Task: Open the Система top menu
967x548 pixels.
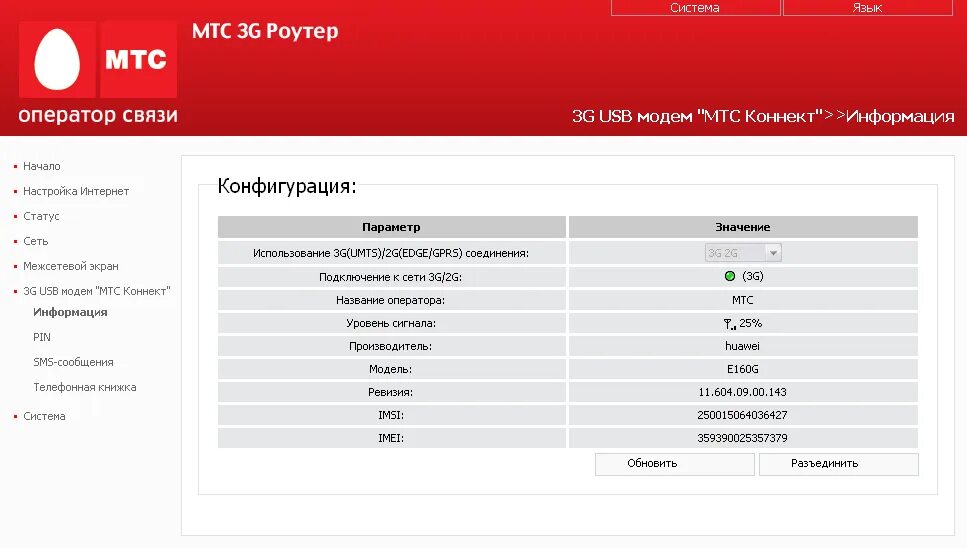Action: tap(695, 8)
